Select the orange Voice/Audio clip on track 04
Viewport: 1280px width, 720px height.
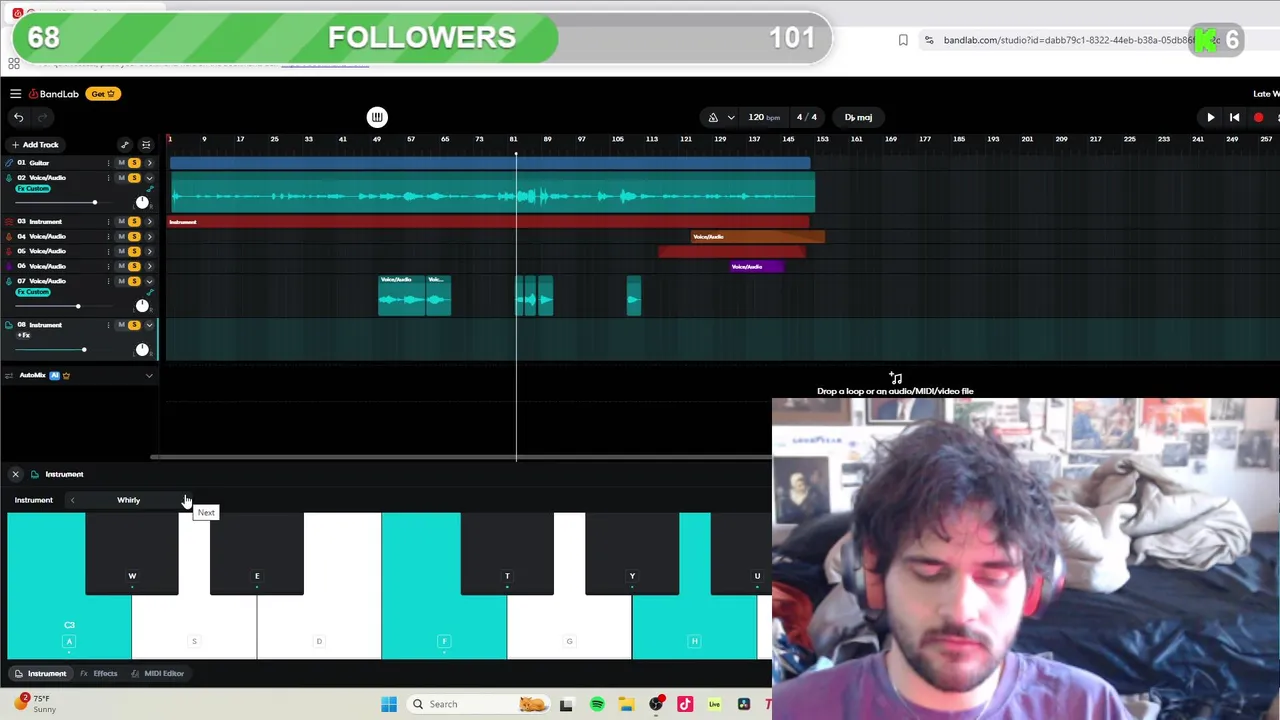click(x=758, y=237)
